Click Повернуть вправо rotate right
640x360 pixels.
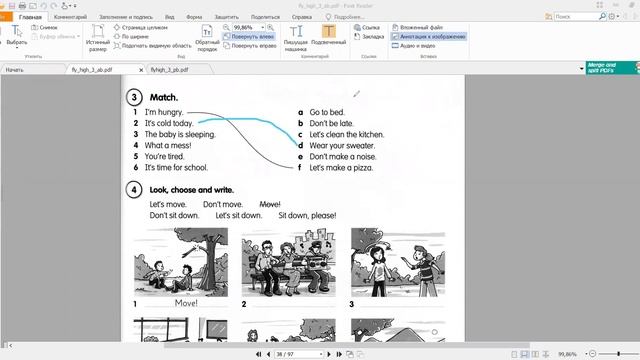[250, 46]
